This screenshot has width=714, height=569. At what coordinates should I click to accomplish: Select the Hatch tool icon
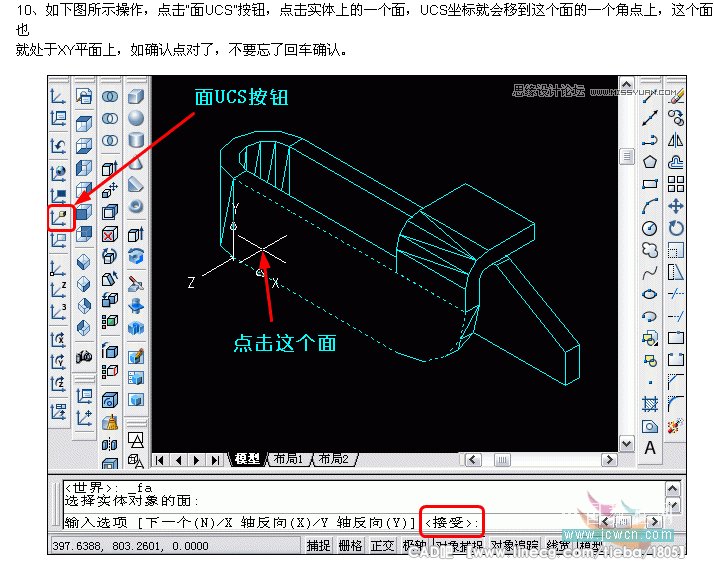click(650, 404)
